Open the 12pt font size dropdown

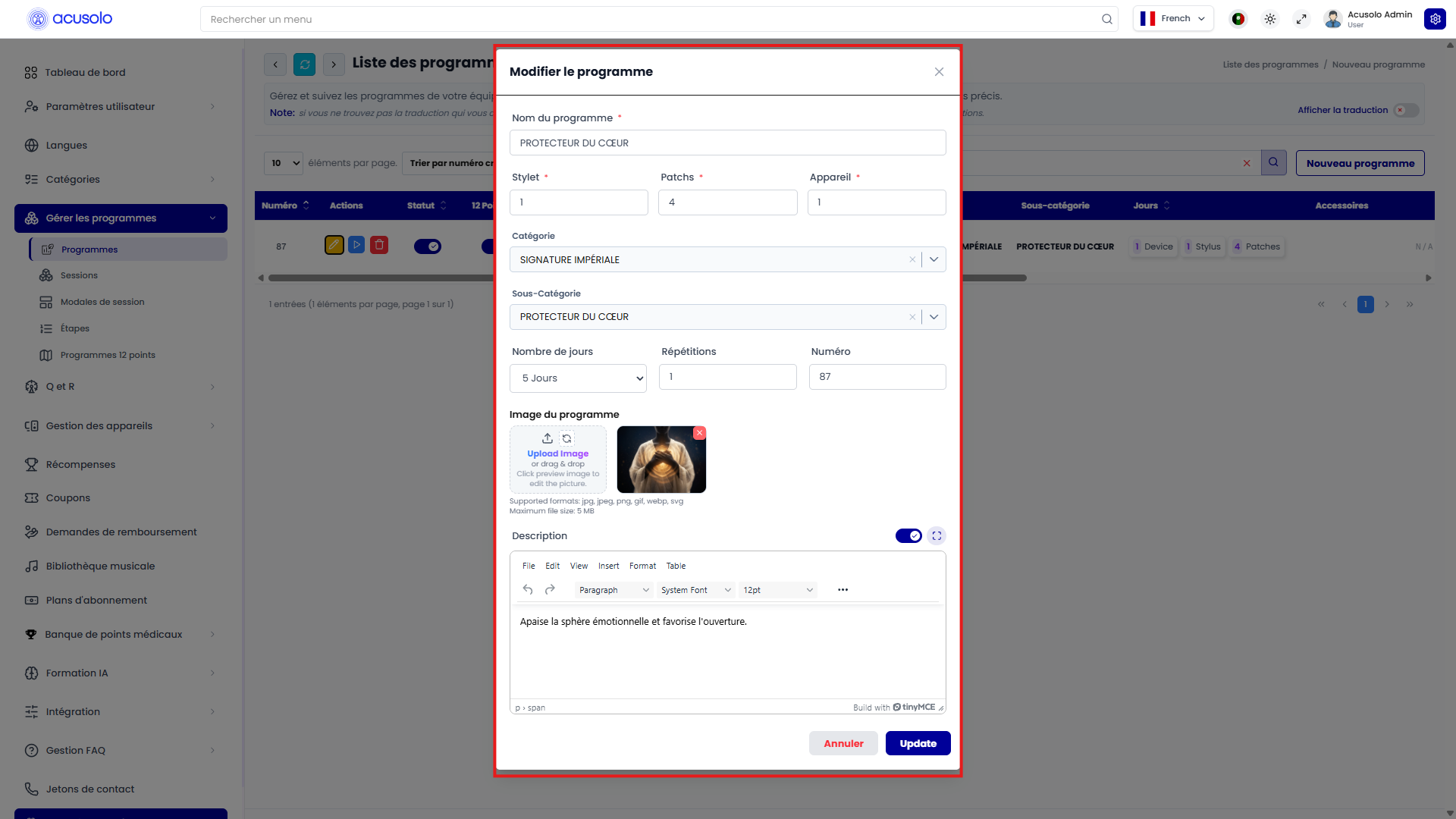[x=778, y=590]
